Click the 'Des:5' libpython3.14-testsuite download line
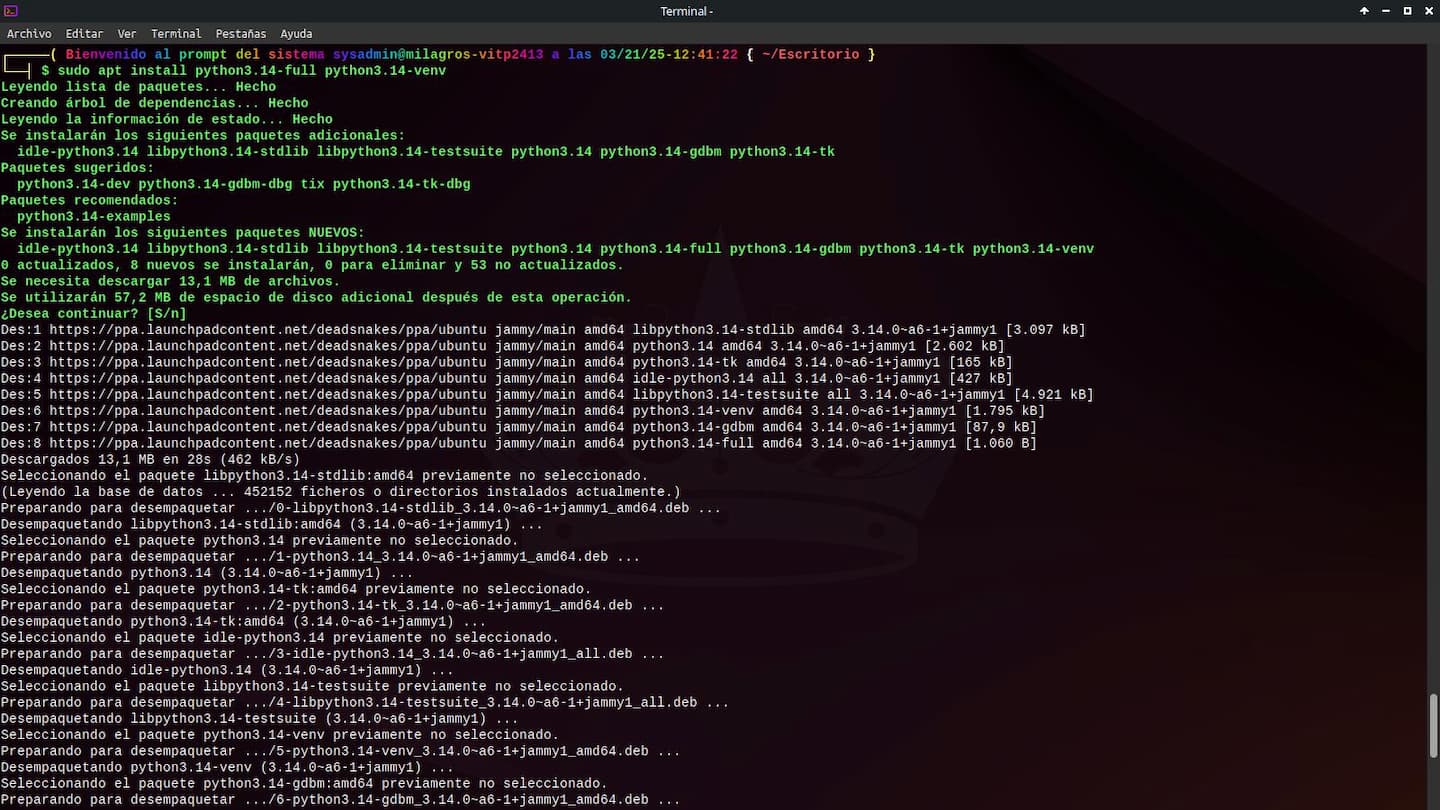Viewport: 1440px width, 810px height. click(547, 394)
